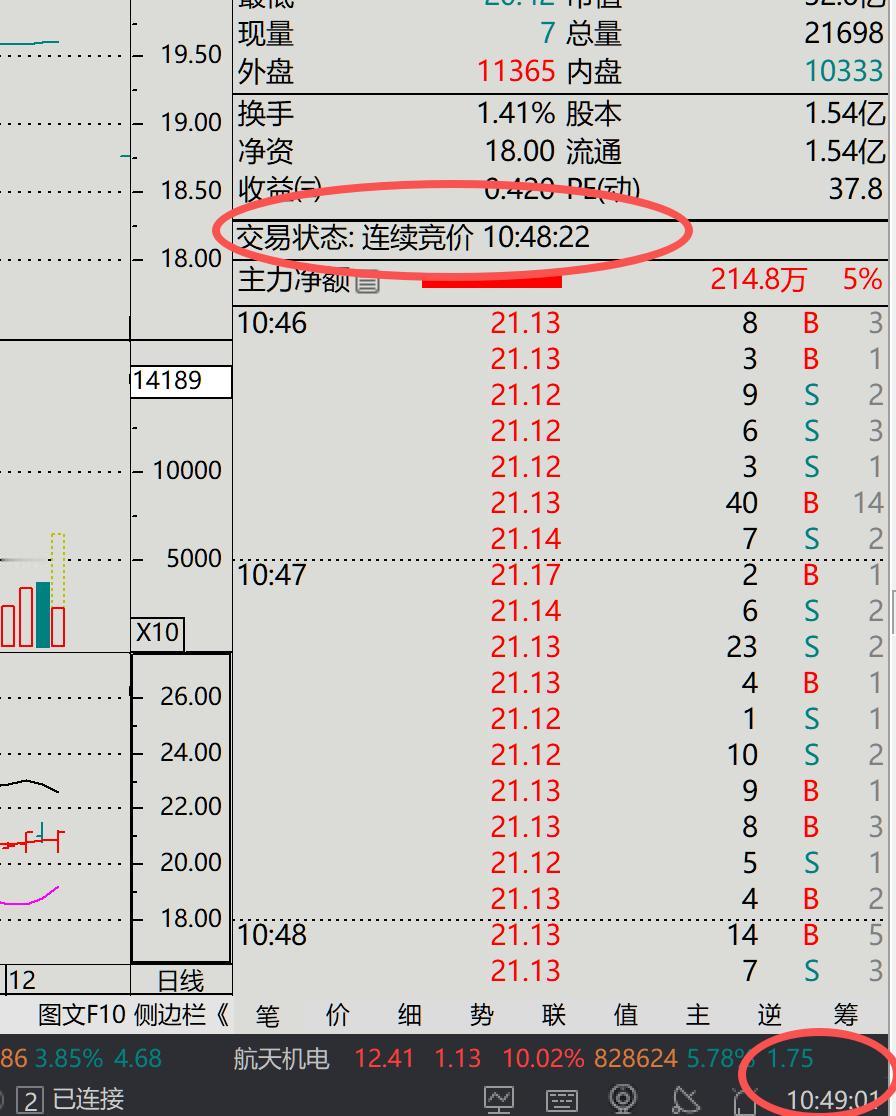
Task: Click the 净资 value 18.00
Action: tap(520, 151)
